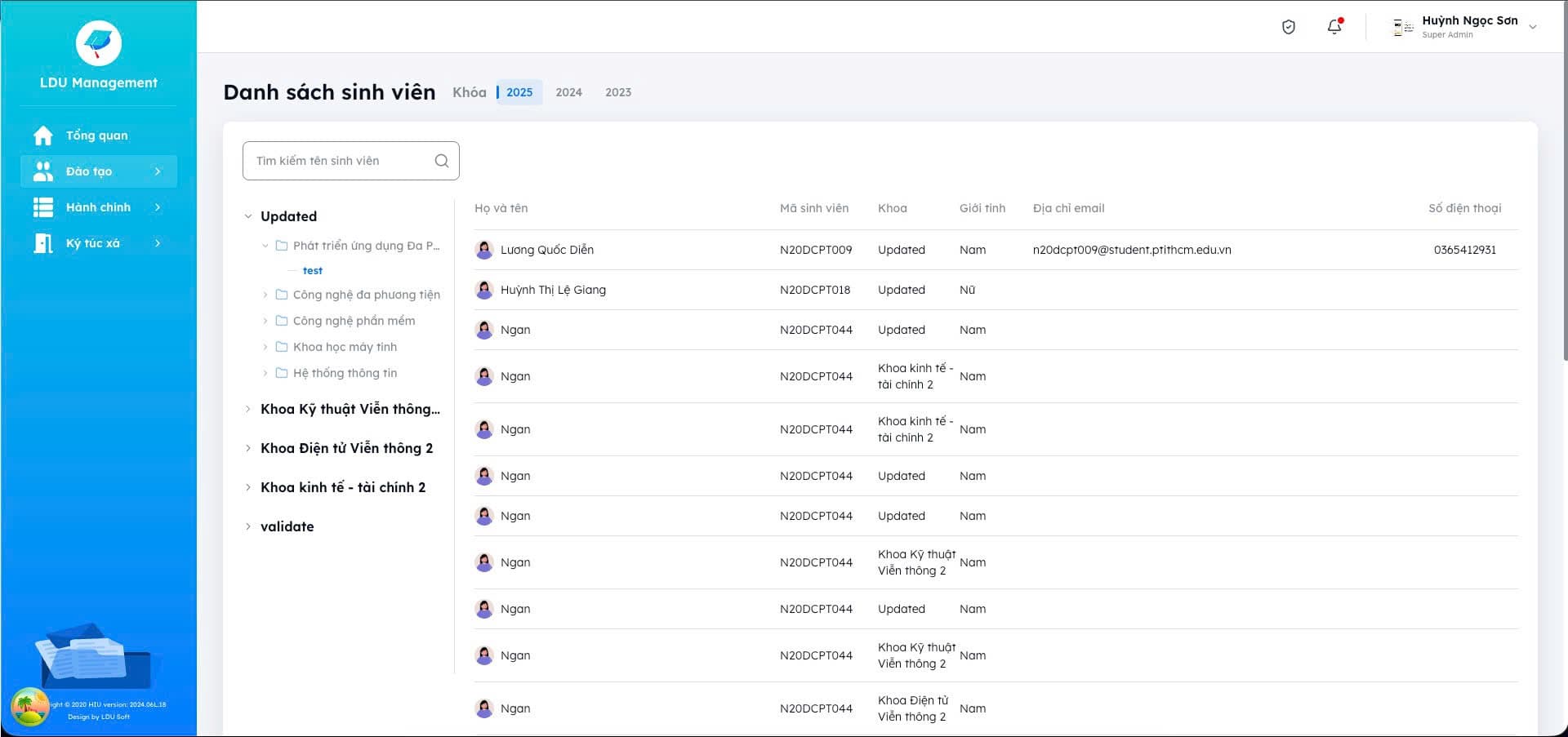Viewport: 1568px width, 737px height.
Task: Expand Khoa học máy tính folder
Action: tap(265, 347)
